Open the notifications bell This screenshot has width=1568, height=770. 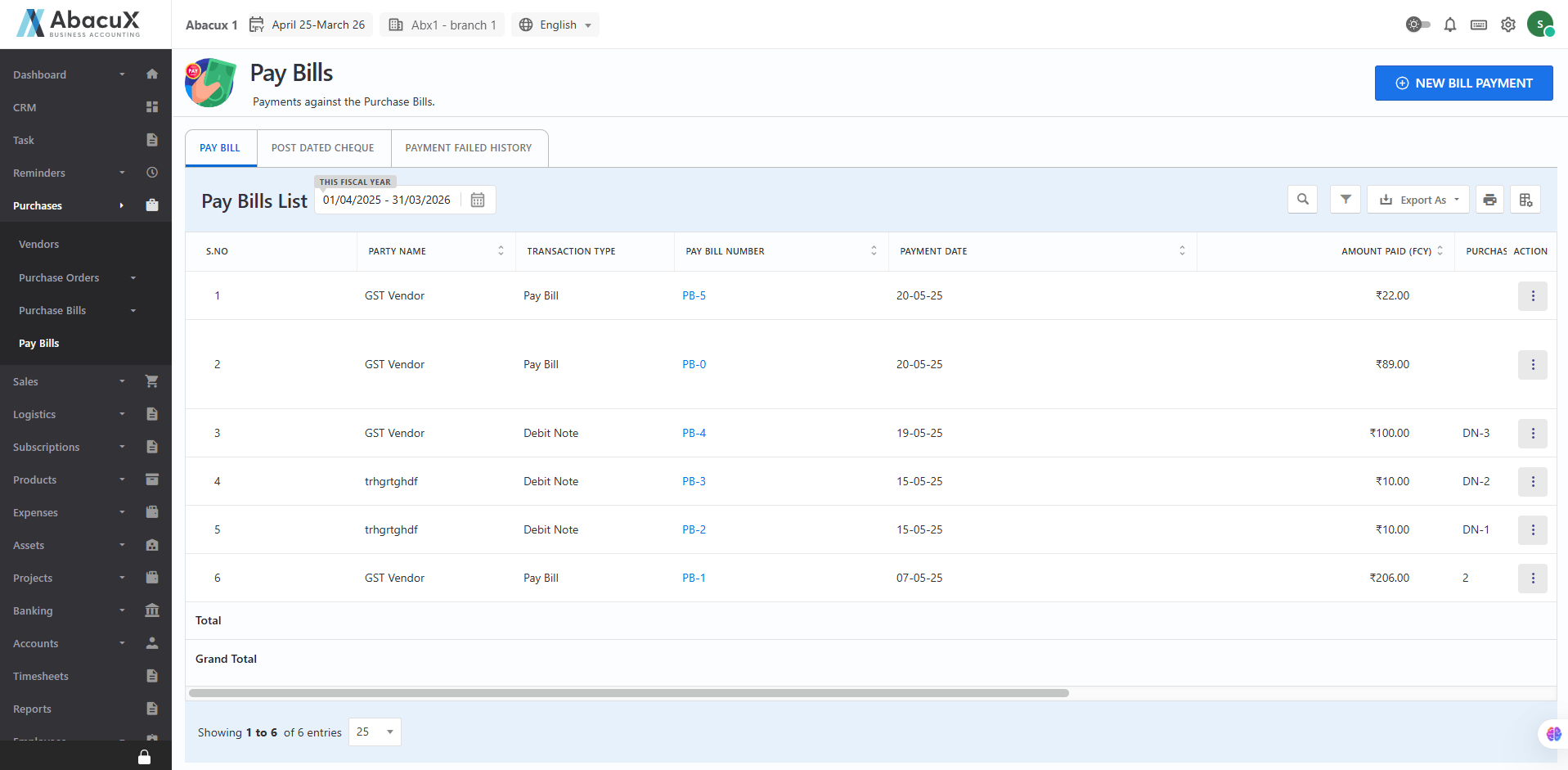click(1450, 25)
